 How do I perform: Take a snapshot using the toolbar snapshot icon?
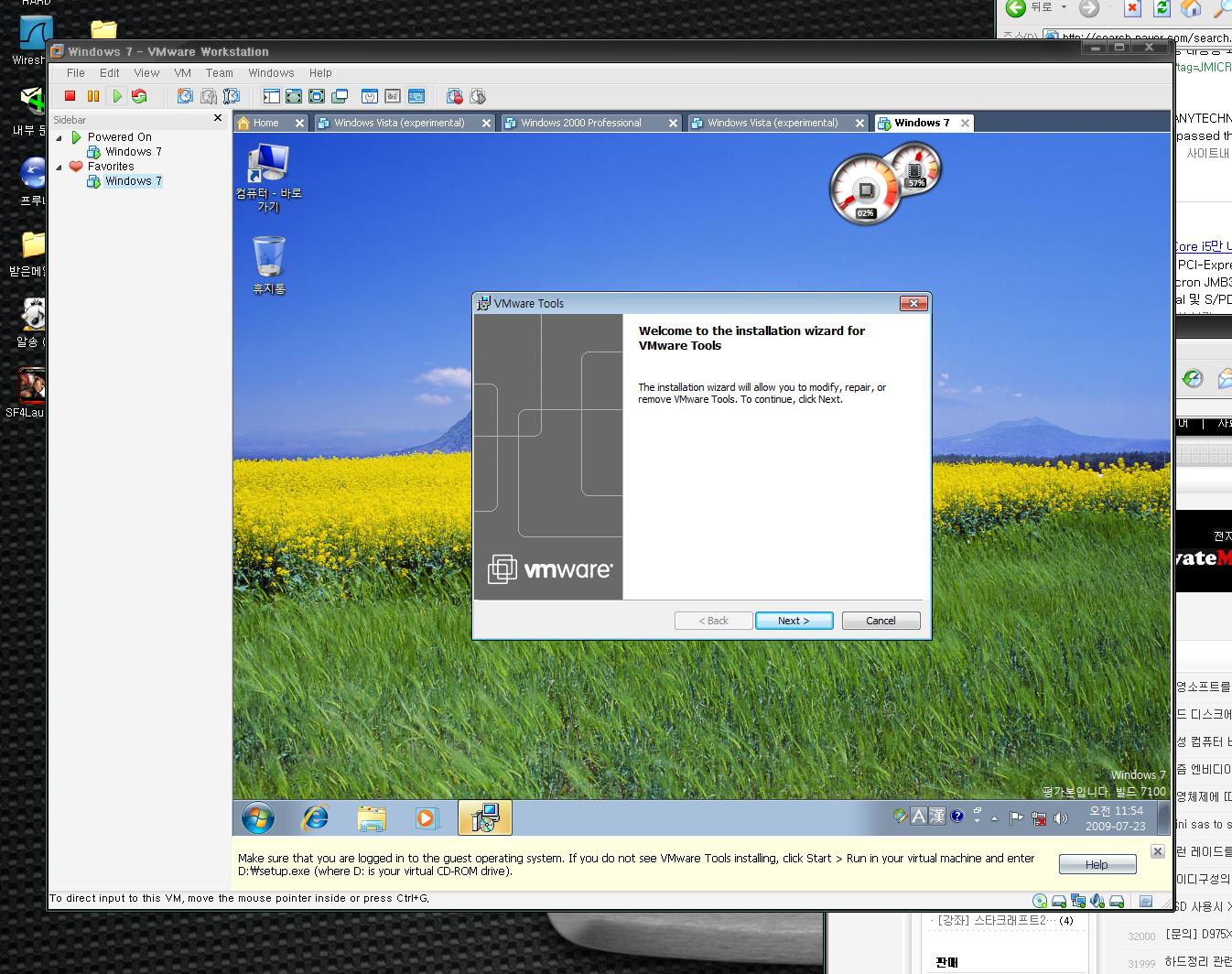(185, 96)
